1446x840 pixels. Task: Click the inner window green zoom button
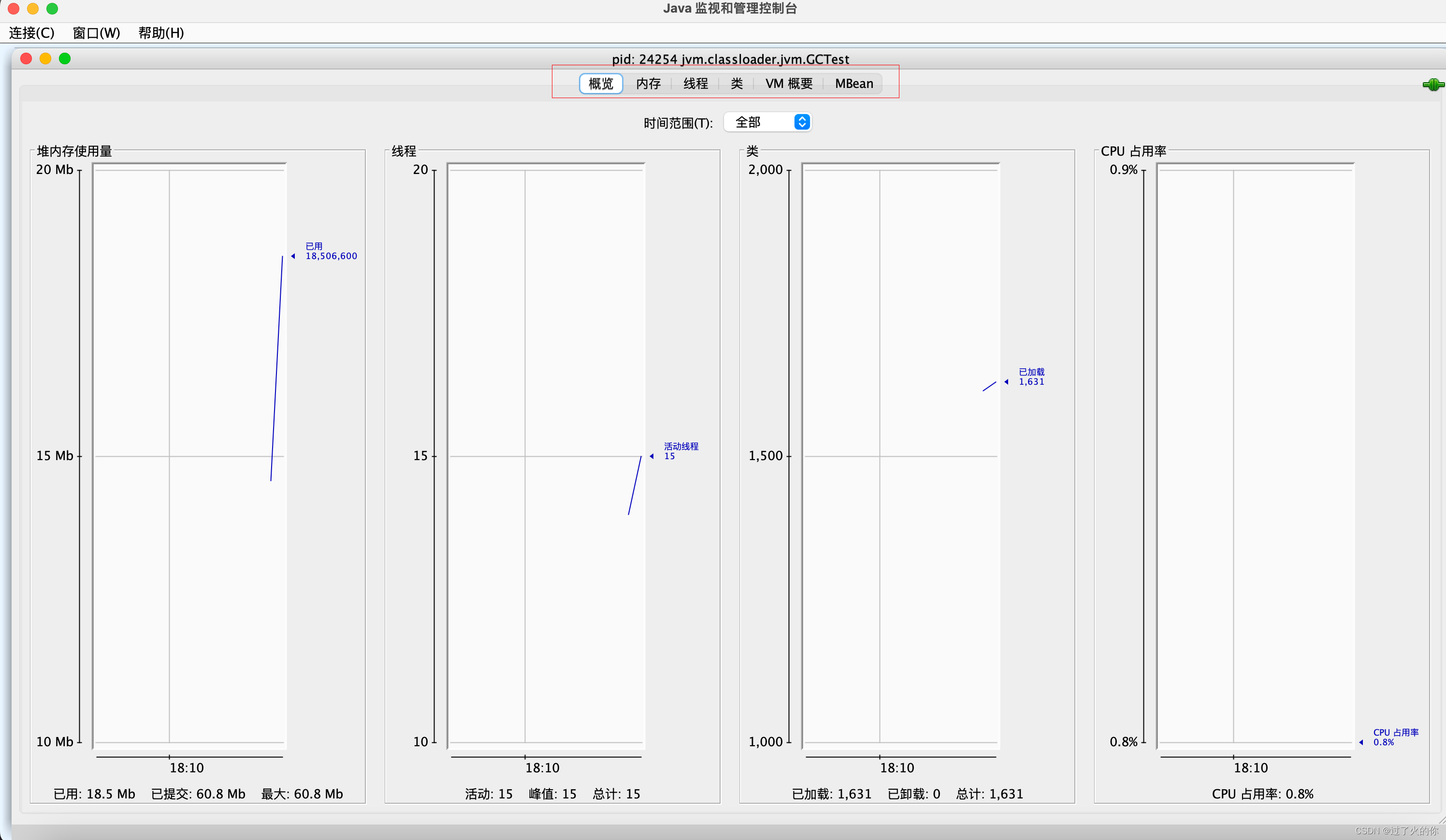(65, 58)
